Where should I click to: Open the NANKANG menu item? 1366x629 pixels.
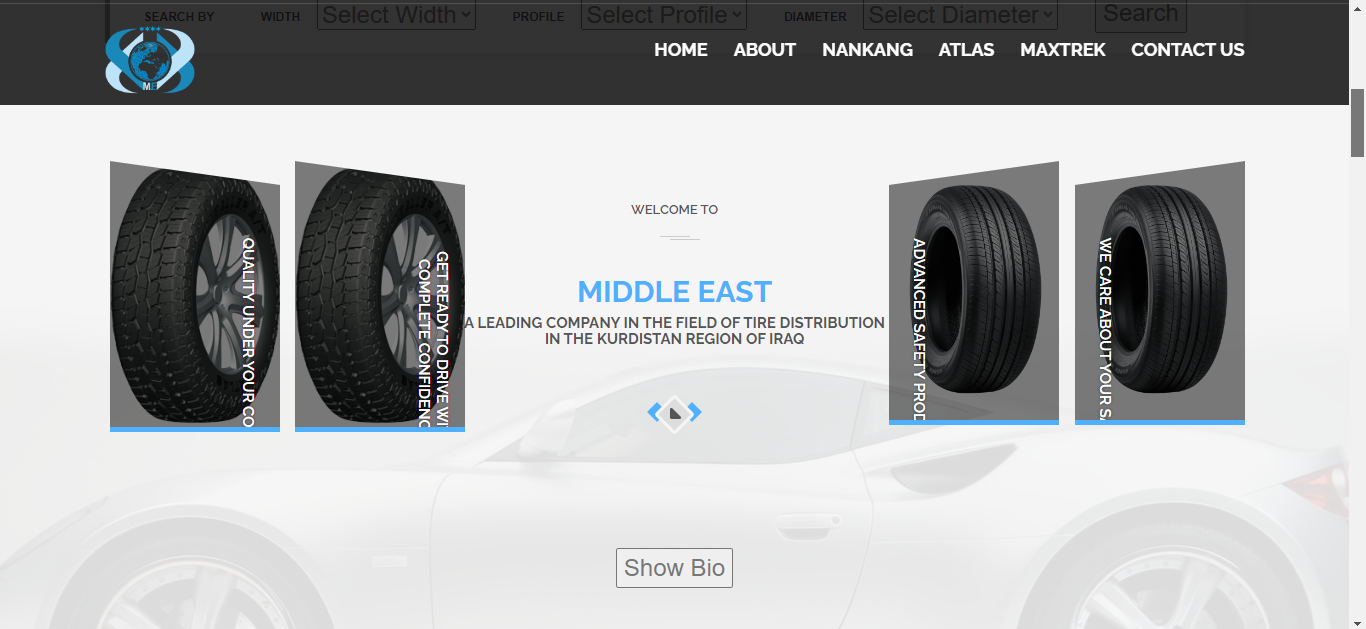pyautogui.click(x=867, y=50)
